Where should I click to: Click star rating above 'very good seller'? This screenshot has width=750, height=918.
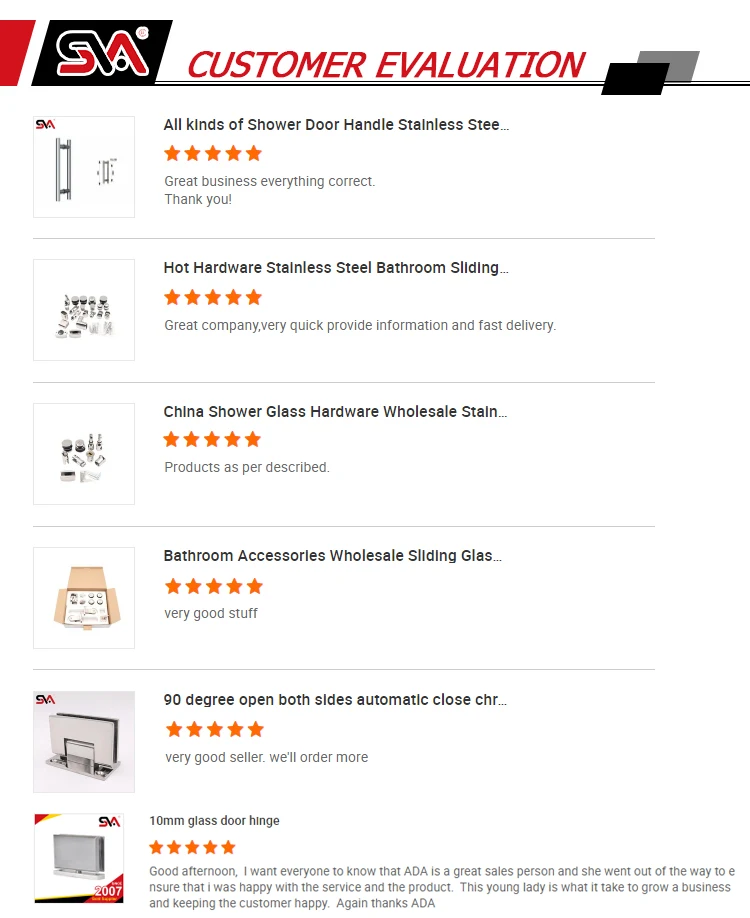pos(214,729)
